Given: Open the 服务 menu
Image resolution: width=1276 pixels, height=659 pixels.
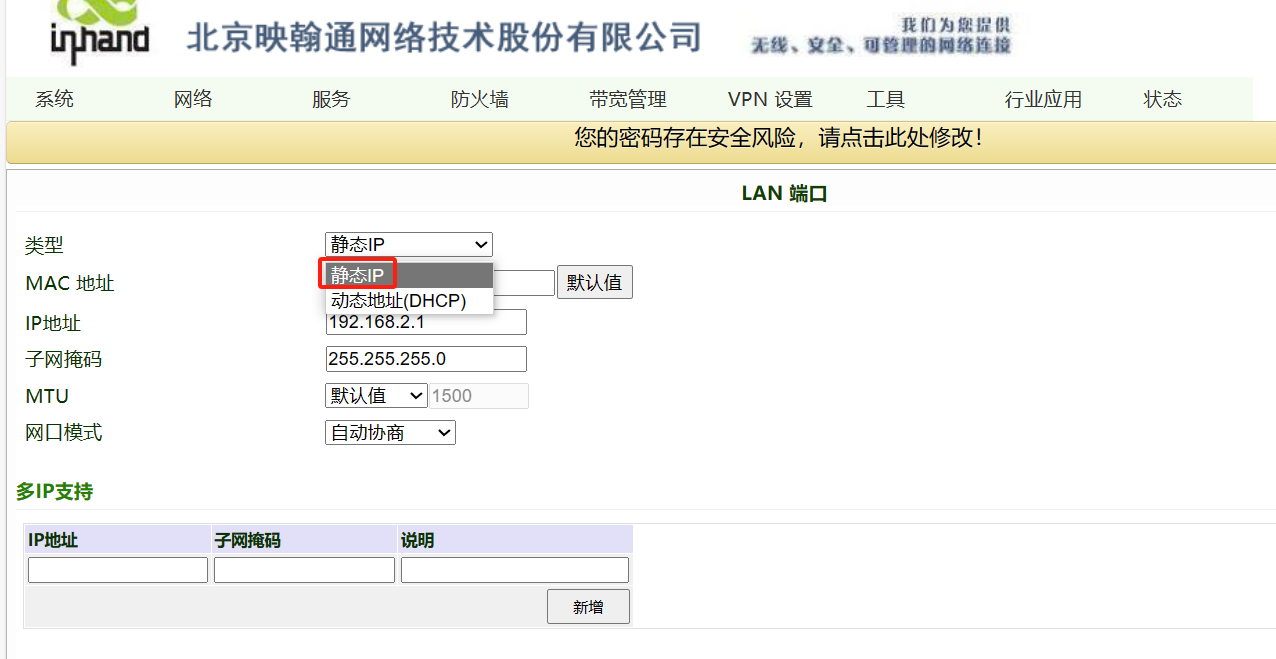Looking at the screenshot, I should click(x=331, y=99).
